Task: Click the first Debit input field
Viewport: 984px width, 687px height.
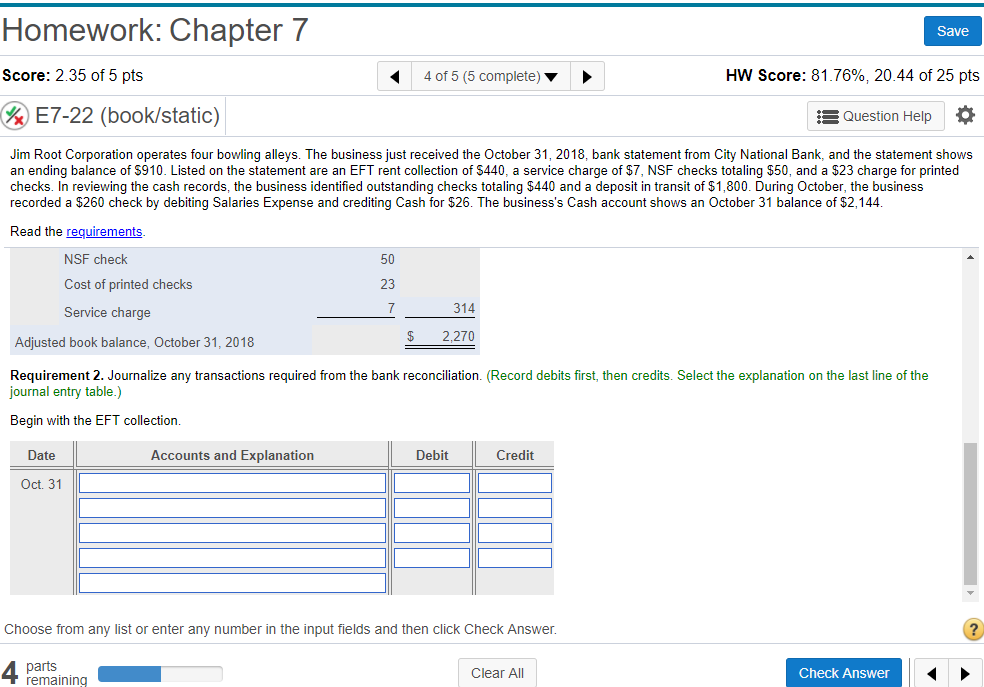Action: coord(431,482)
